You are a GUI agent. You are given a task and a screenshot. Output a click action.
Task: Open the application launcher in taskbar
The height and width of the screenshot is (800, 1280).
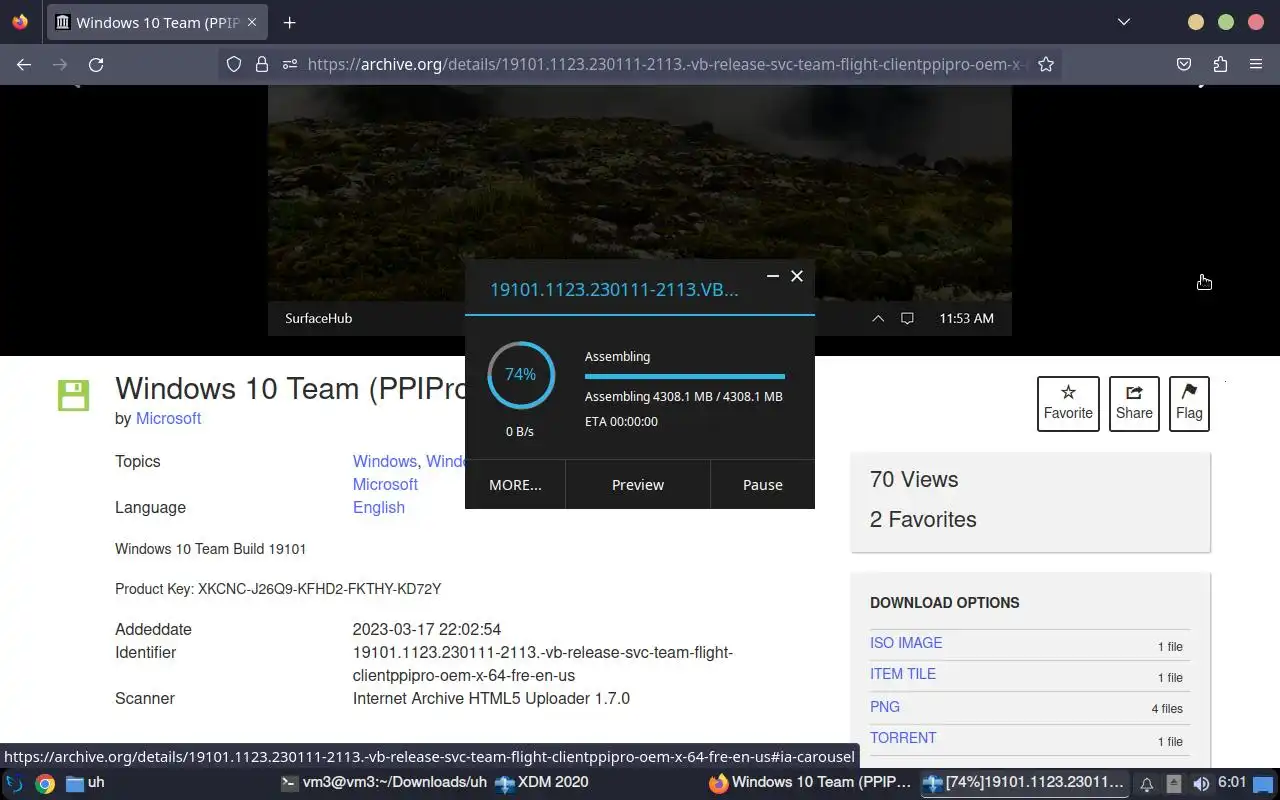(x=14, y=783)
